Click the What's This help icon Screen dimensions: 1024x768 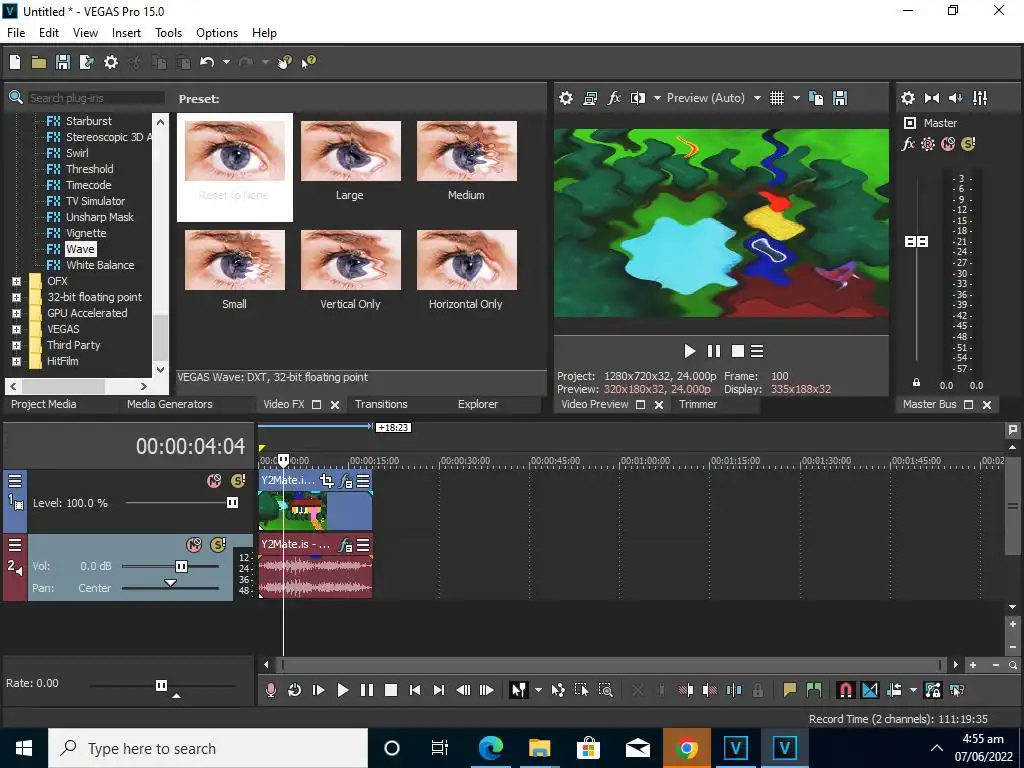(x=309, y=62)
